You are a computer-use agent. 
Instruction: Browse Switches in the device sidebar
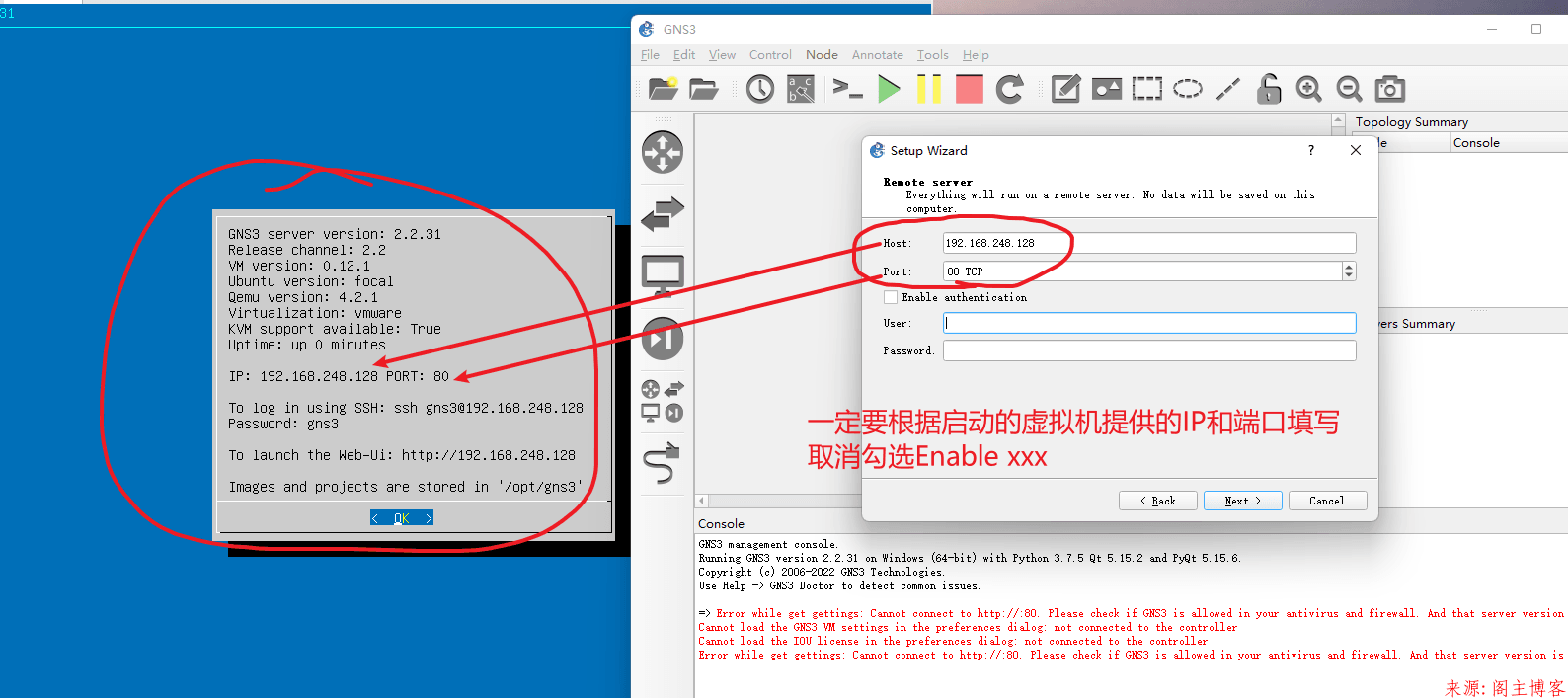[x=663, y=213]
